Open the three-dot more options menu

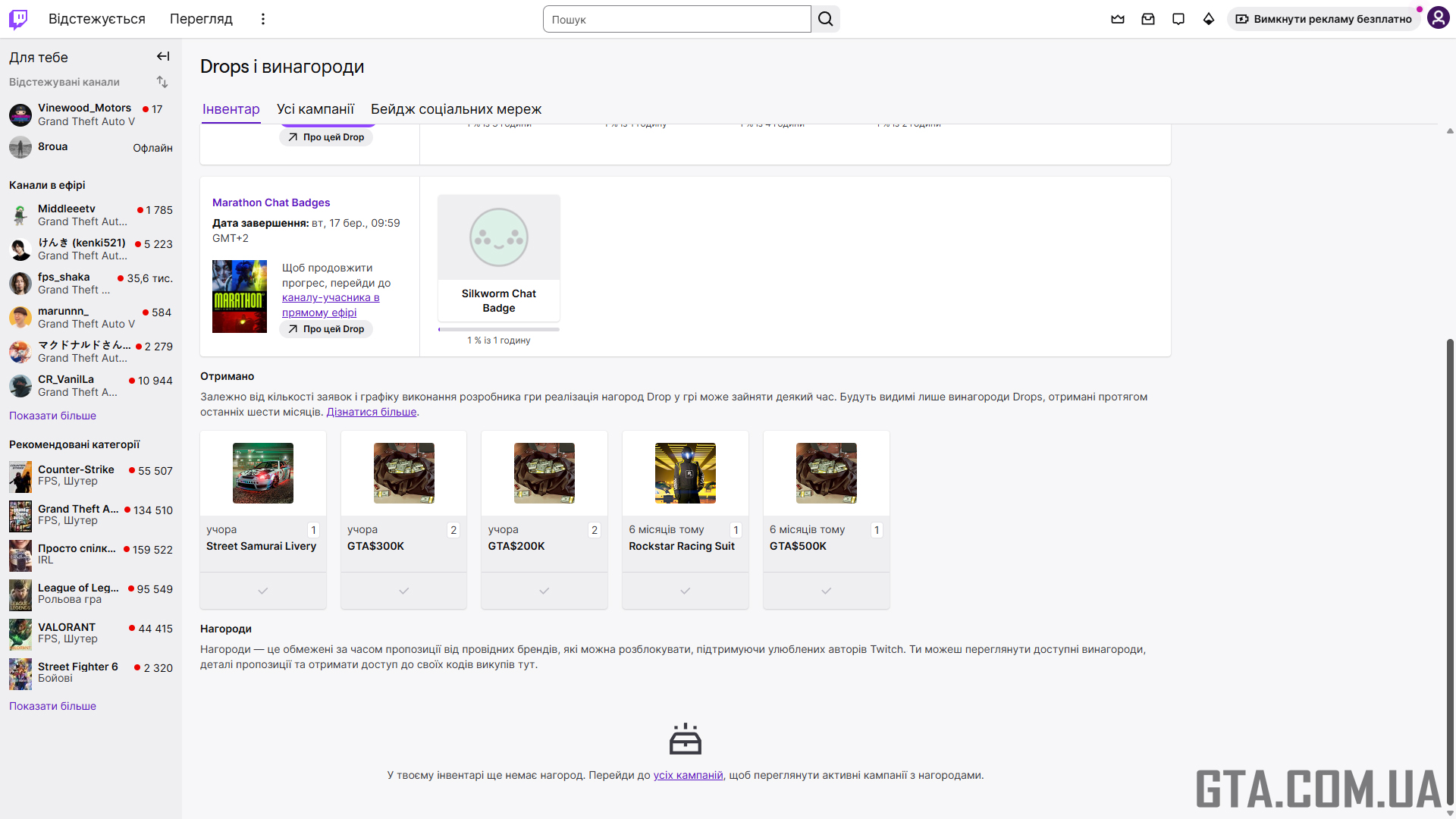coord(263,19)
